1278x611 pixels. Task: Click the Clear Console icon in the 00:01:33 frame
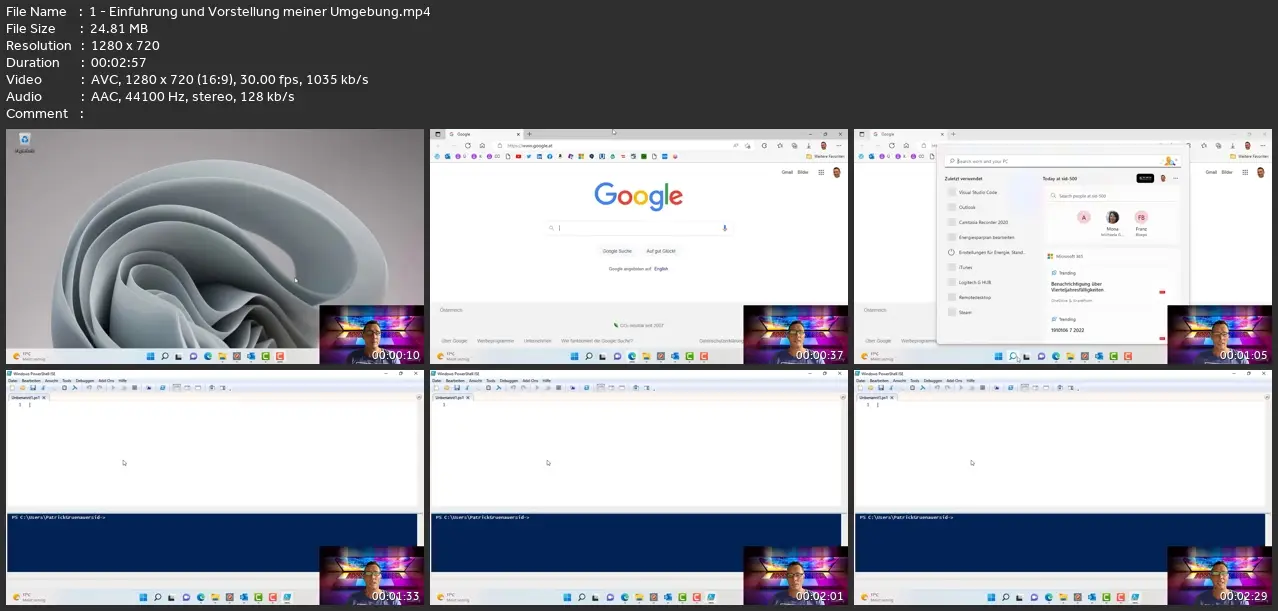coord(74,388)
